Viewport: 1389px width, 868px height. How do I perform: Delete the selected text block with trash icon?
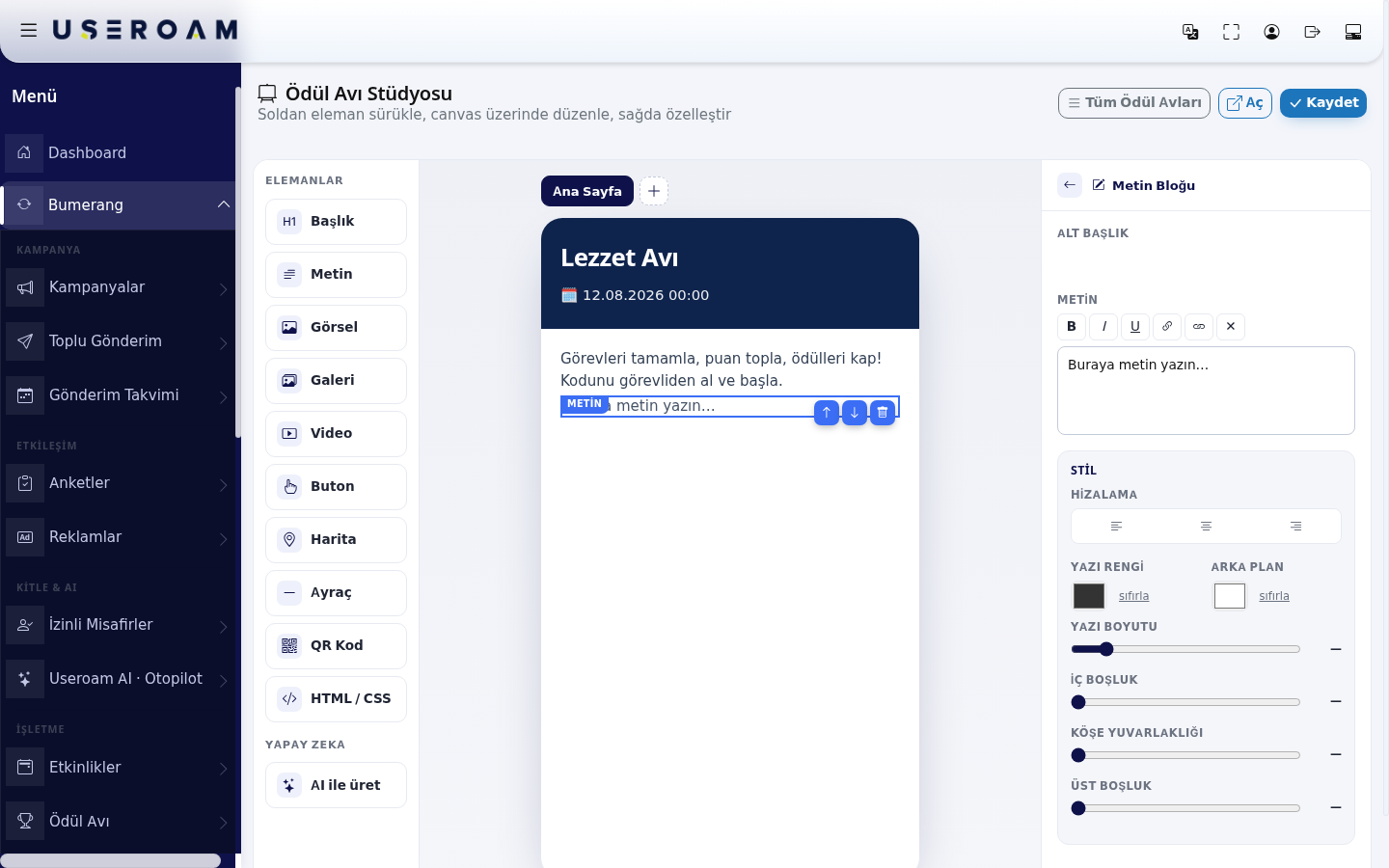click(883, 412)
